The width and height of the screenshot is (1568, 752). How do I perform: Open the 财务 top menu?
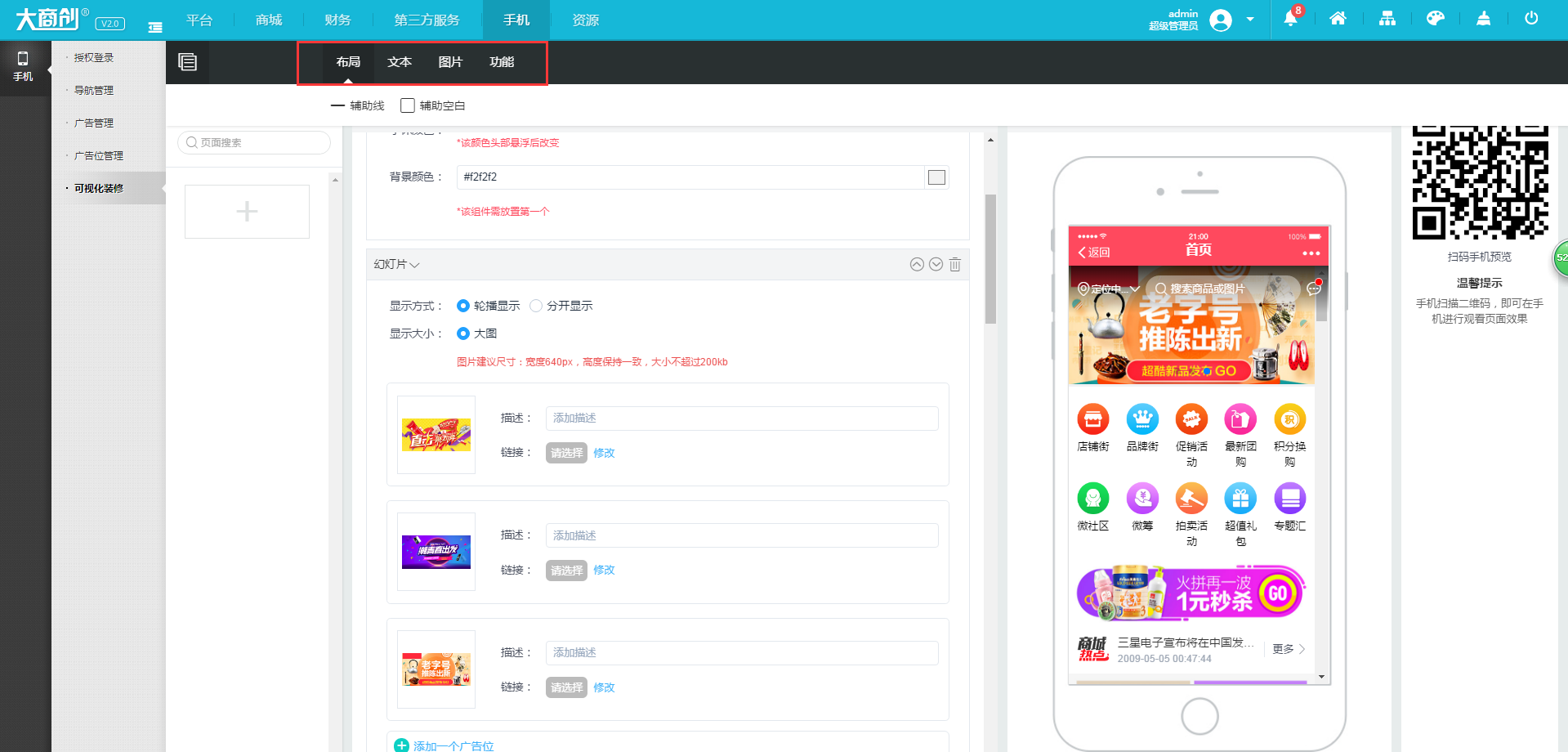(337, 20)
